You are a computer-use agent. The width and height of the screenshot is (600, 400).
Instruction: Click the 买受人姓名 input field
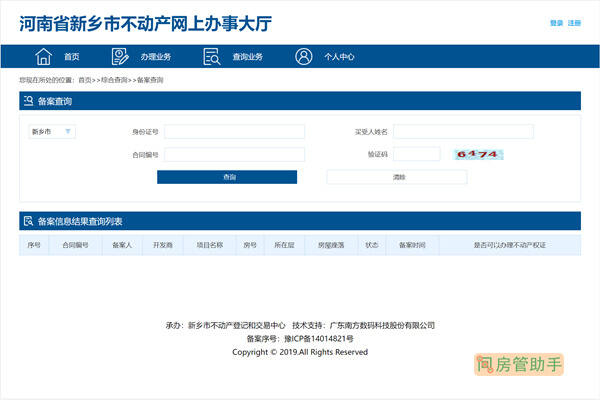(463, 132)
